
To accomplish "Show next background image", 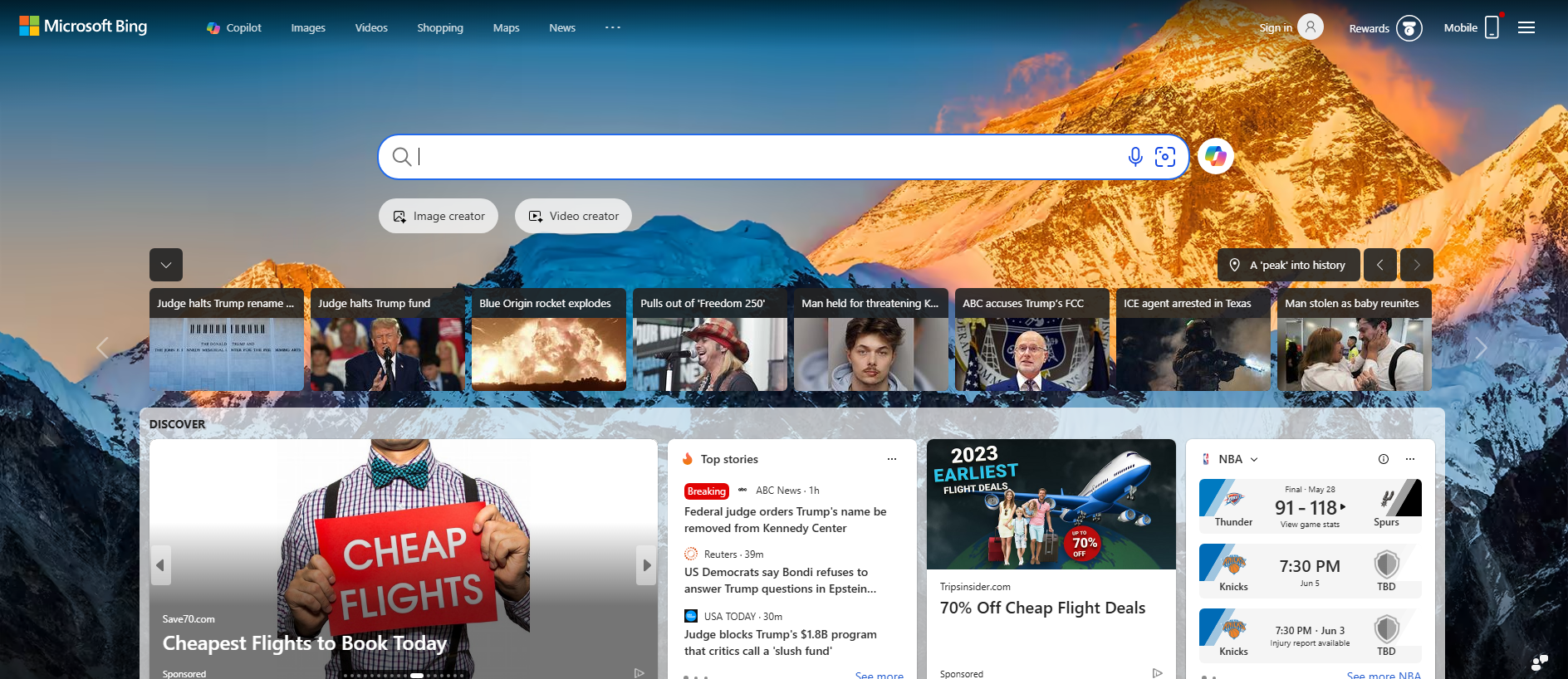I will (1417, 265).
